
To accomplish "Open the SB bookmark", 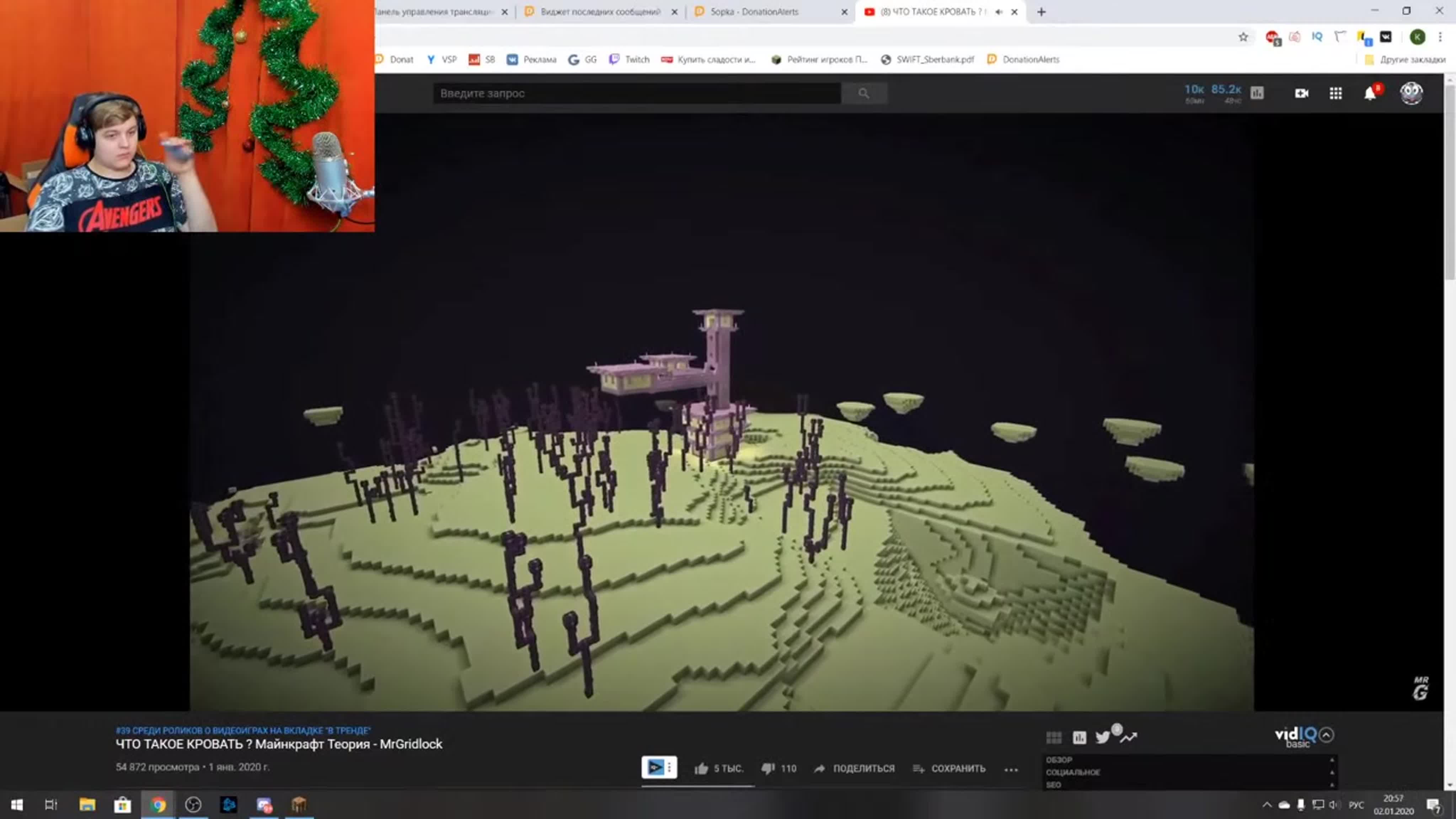I will [482, 59].
